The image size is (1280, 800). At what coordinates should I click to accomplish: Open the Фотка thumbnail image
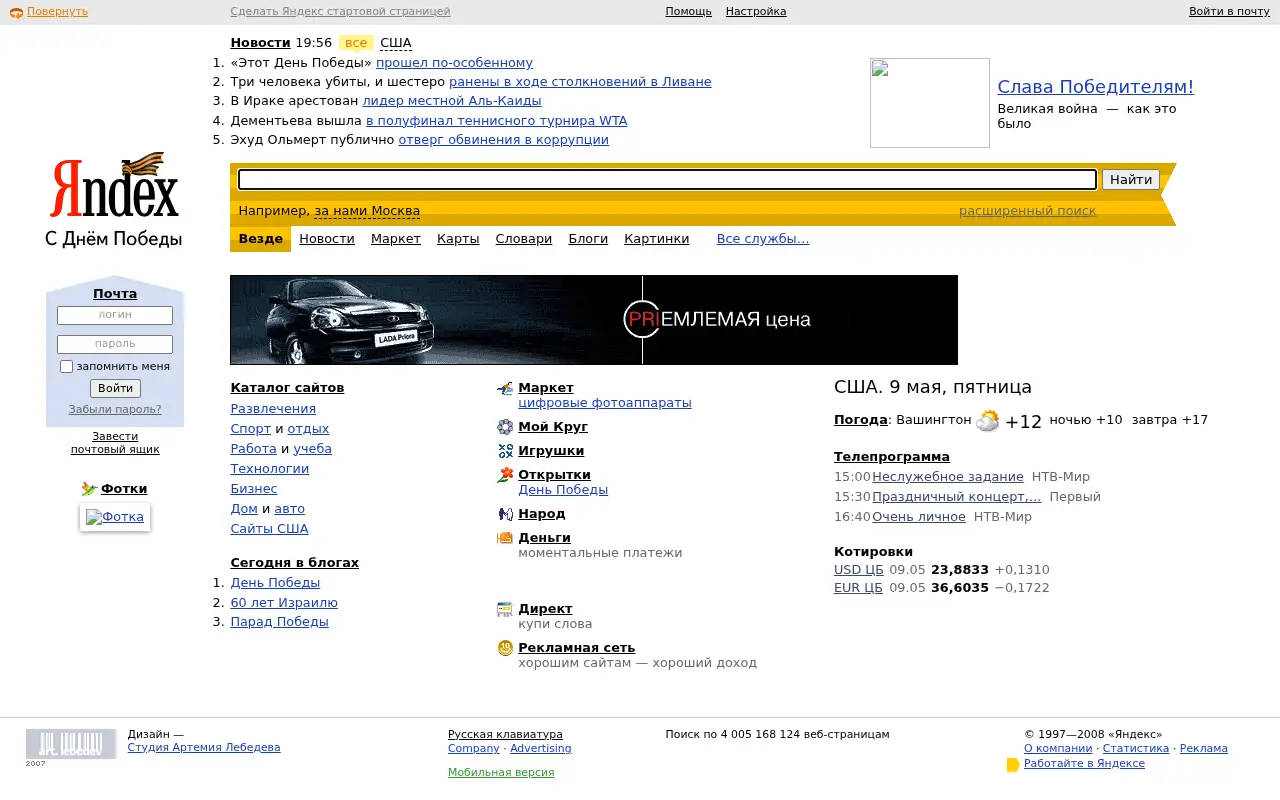(x=115, y=517)
